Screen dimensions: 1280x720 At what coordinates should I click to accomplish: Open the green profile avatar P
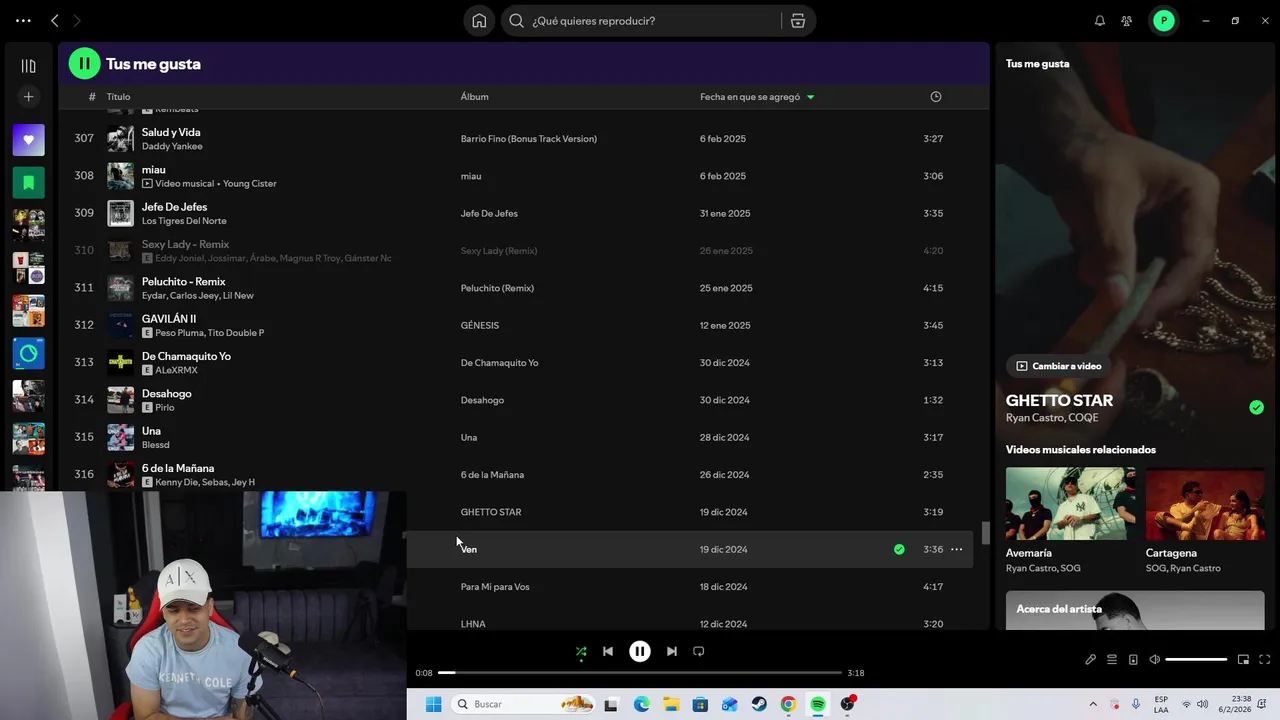click(x=1163, y=21)
